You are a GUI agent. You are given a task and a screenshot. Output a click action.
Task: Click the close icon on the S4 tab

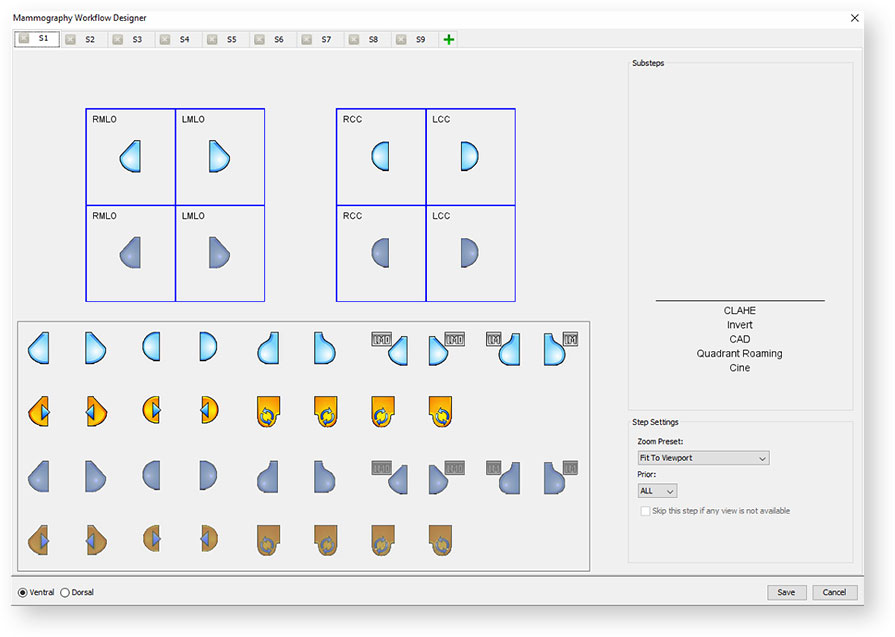[165, 39]
